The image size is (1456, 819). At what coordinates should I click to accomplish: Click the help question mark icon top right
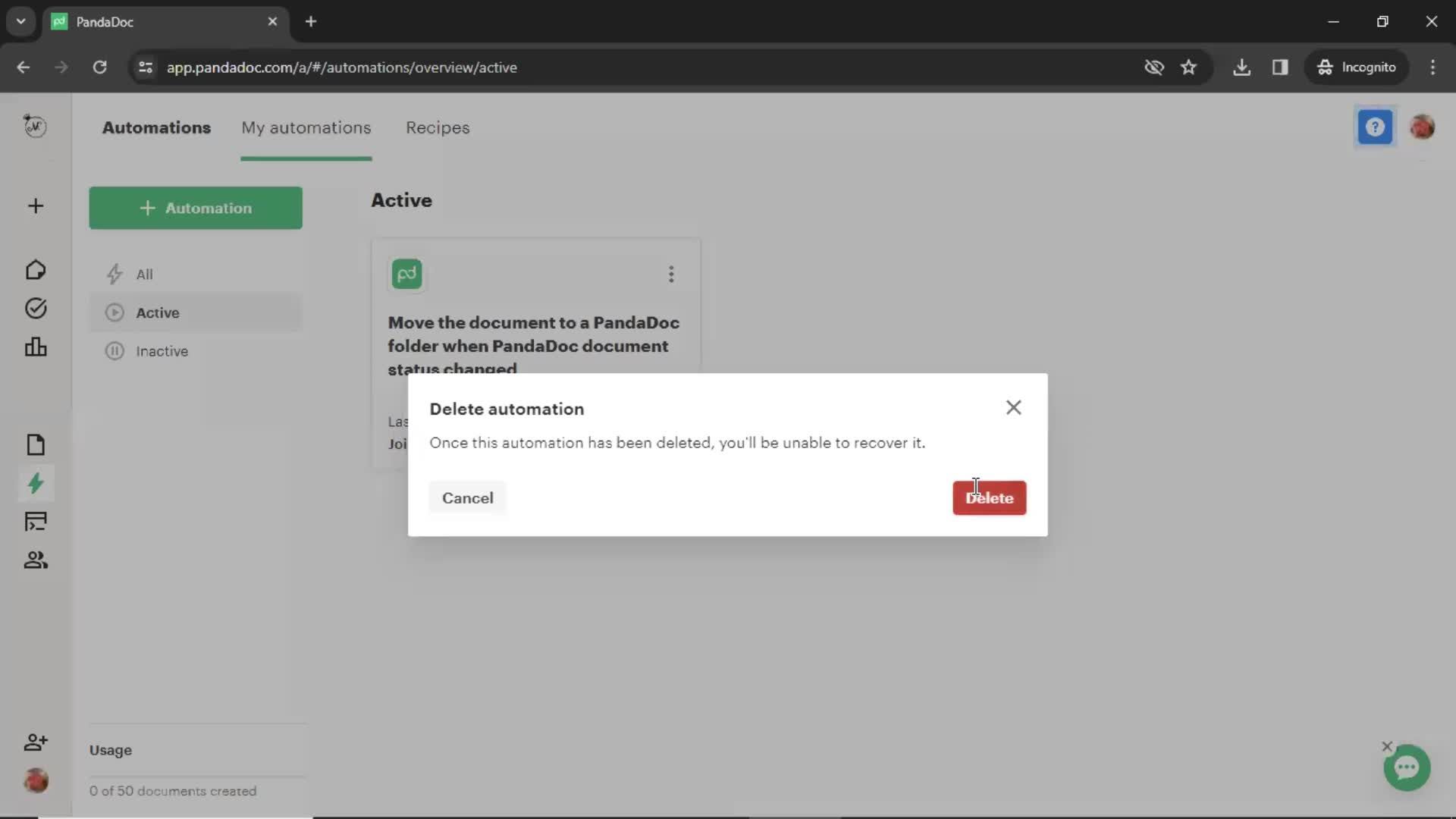(x=1375, y=126)
